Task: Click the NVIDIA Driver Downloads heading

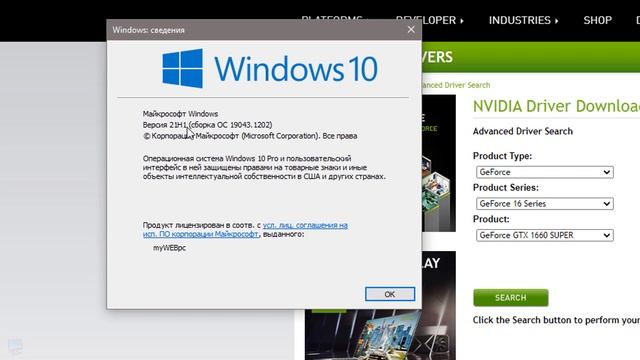Action: pyautogui.click(x=556, y=106)
